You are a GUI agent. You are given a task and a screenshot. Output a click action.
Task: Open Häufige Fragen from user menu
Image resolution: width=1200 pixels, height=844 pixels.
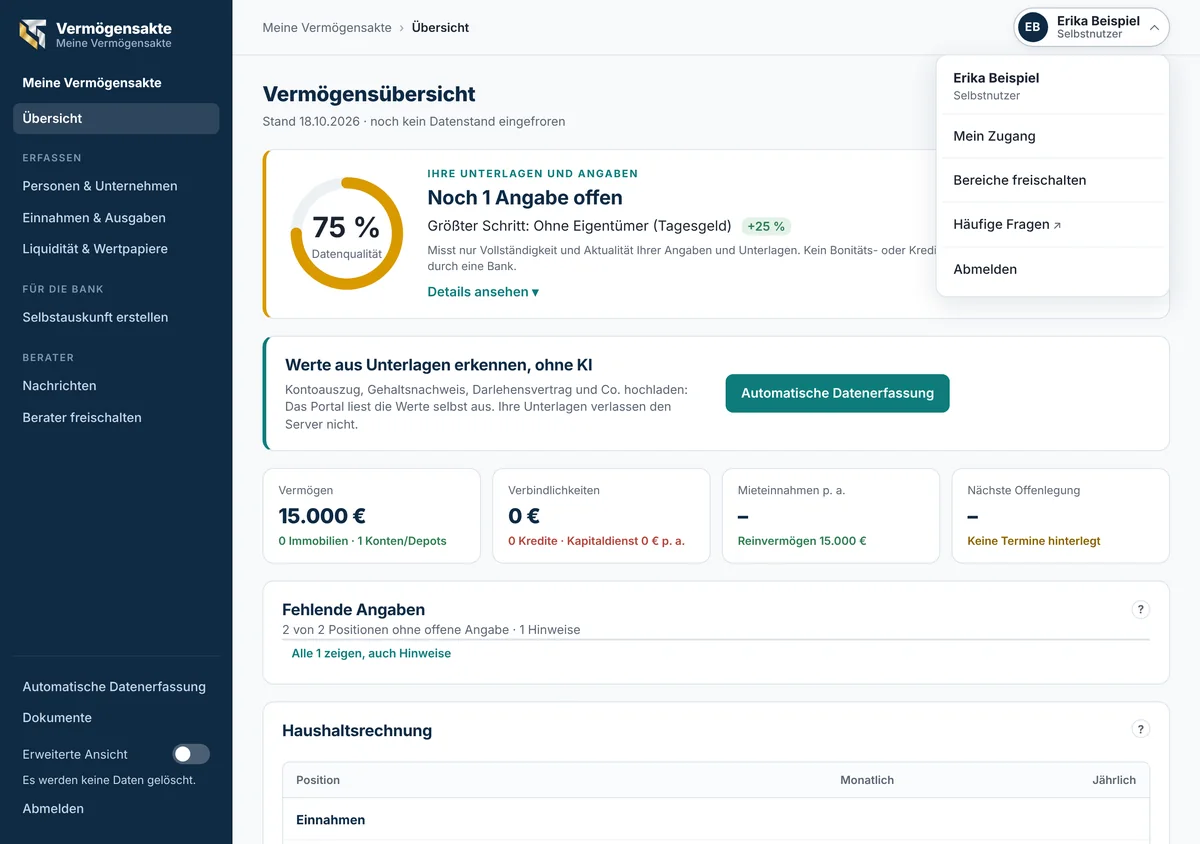pos(1053,224)
